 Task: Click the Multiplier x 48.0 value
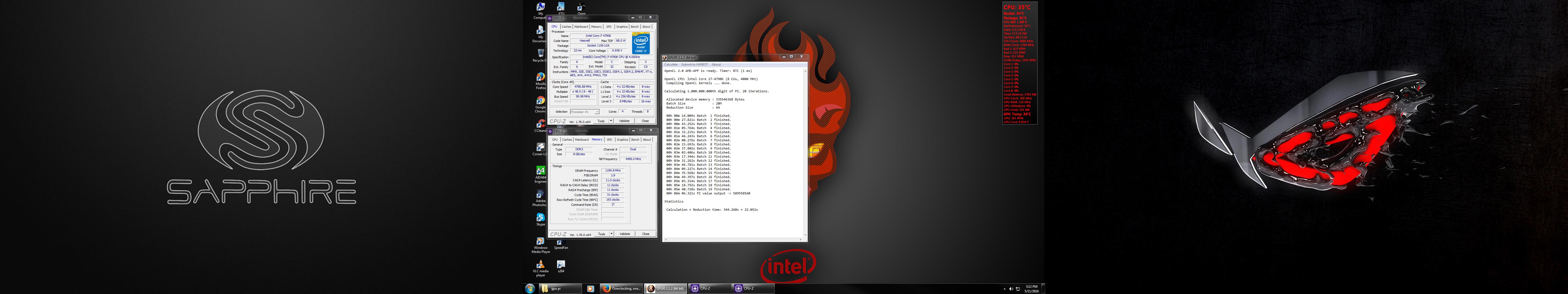tap(583, 92)
